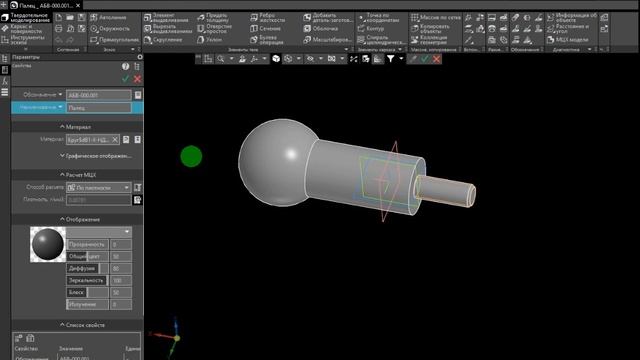Viewport: 640px width, 360px height.
Task: Adjust the Диффузия slider
Action: (87, 269)
